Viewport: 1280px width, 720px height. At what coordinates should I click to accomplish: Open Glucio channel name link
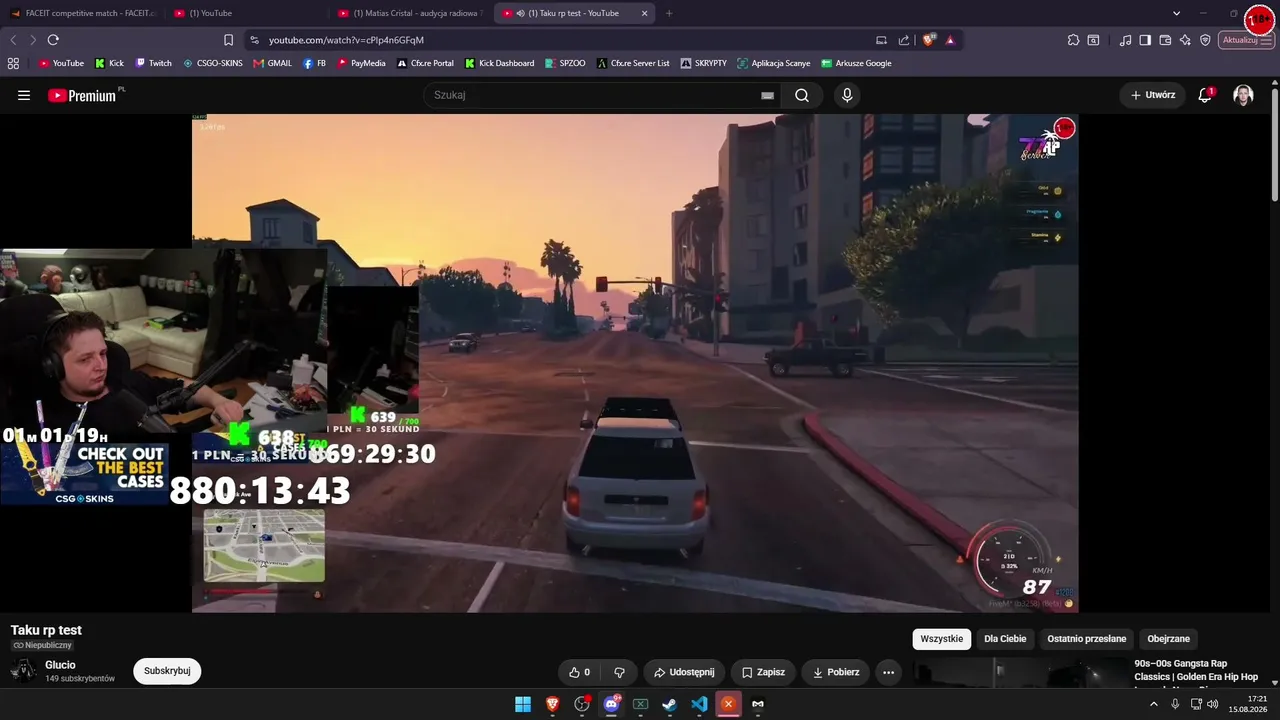click(60, 665)
